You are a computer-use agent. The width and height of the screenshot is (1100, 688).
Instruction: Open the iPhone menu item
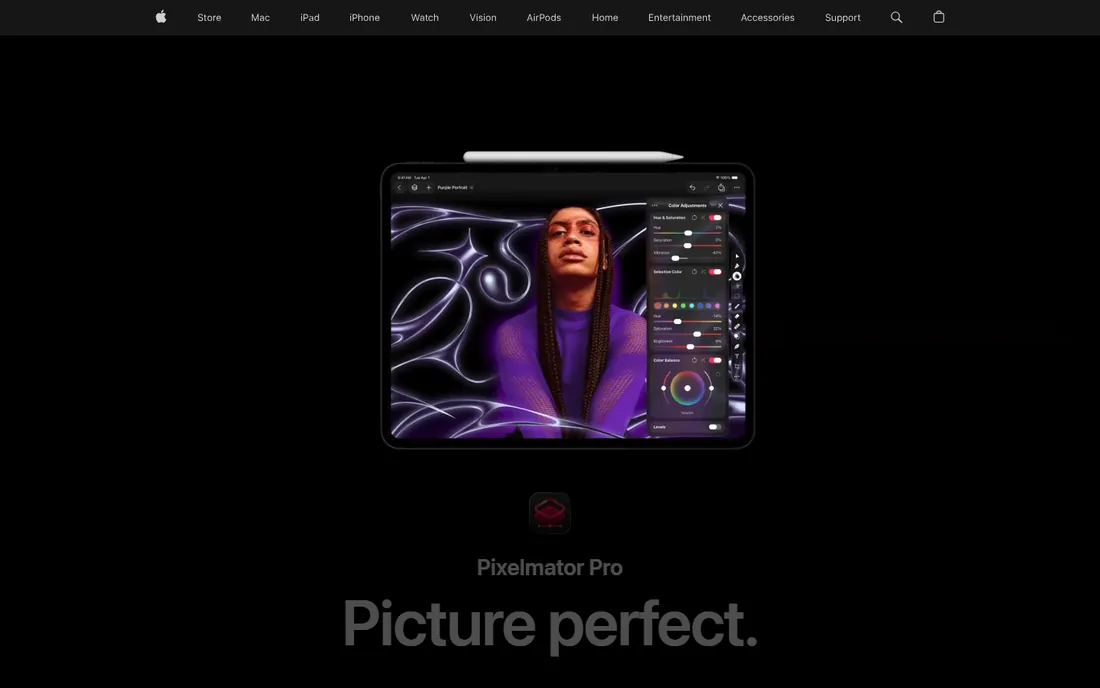(x=364, y=18)
